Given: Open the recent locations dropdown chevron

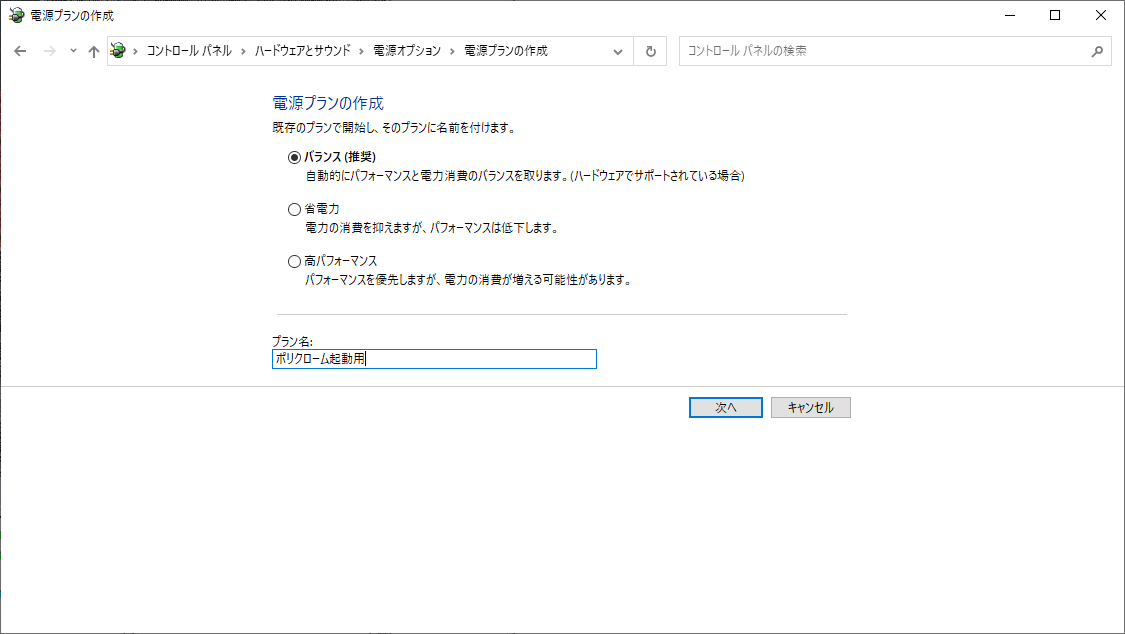Looking at the screenshot, I should click(73, 51).
